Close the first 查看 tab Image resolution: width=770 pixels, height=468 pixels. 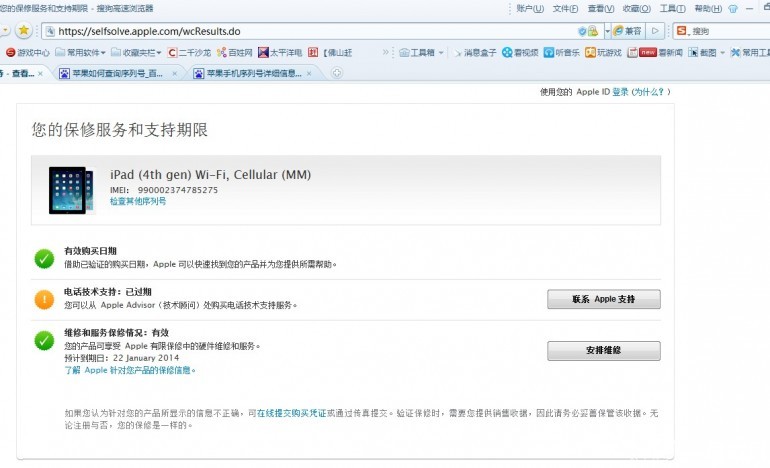tap(40, 74)
